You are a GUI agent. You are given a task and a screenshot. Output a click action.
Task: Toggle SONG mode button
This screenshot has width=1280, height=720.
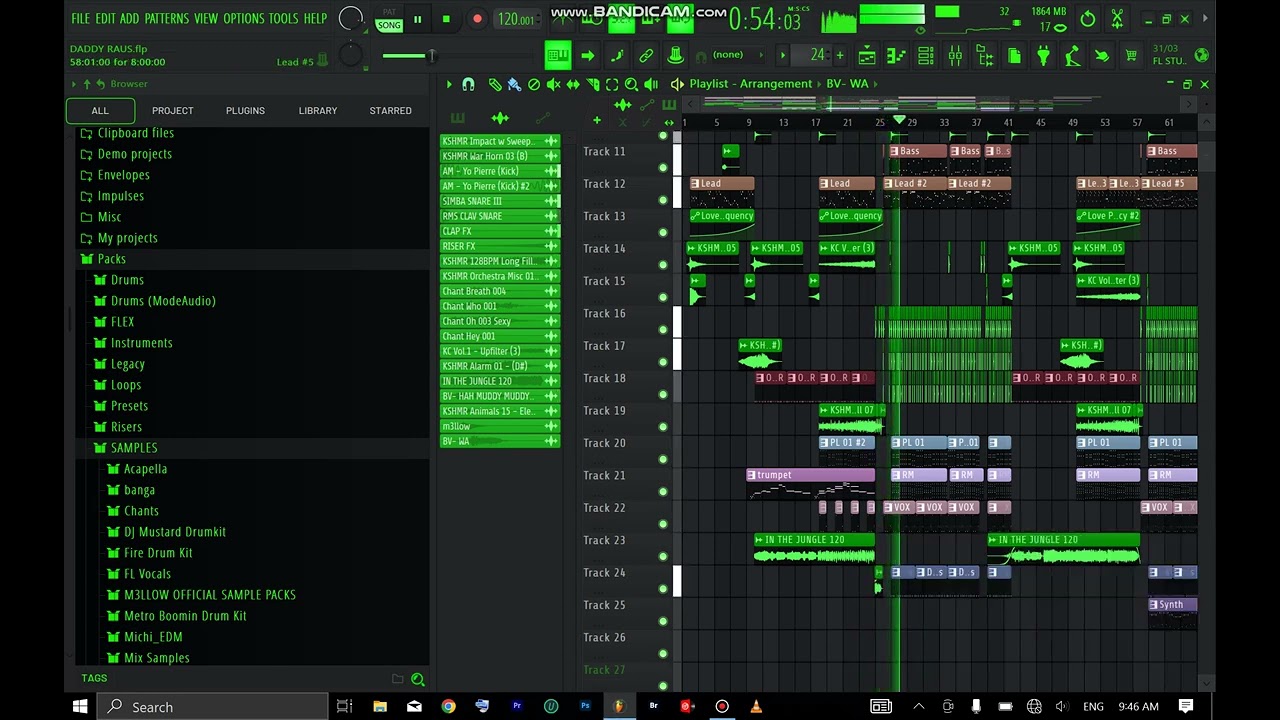(x=389, y=25)
